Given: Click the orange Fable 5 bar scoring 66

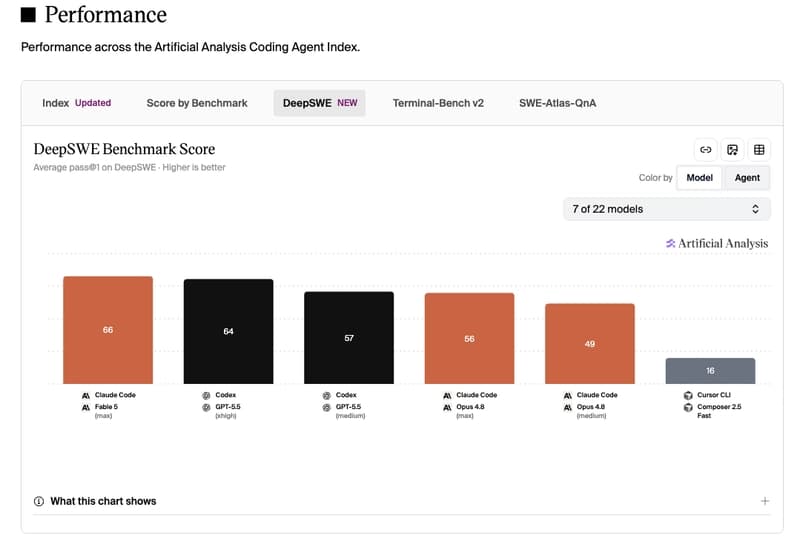Looking at the screenshot, I should click(108, 330).
